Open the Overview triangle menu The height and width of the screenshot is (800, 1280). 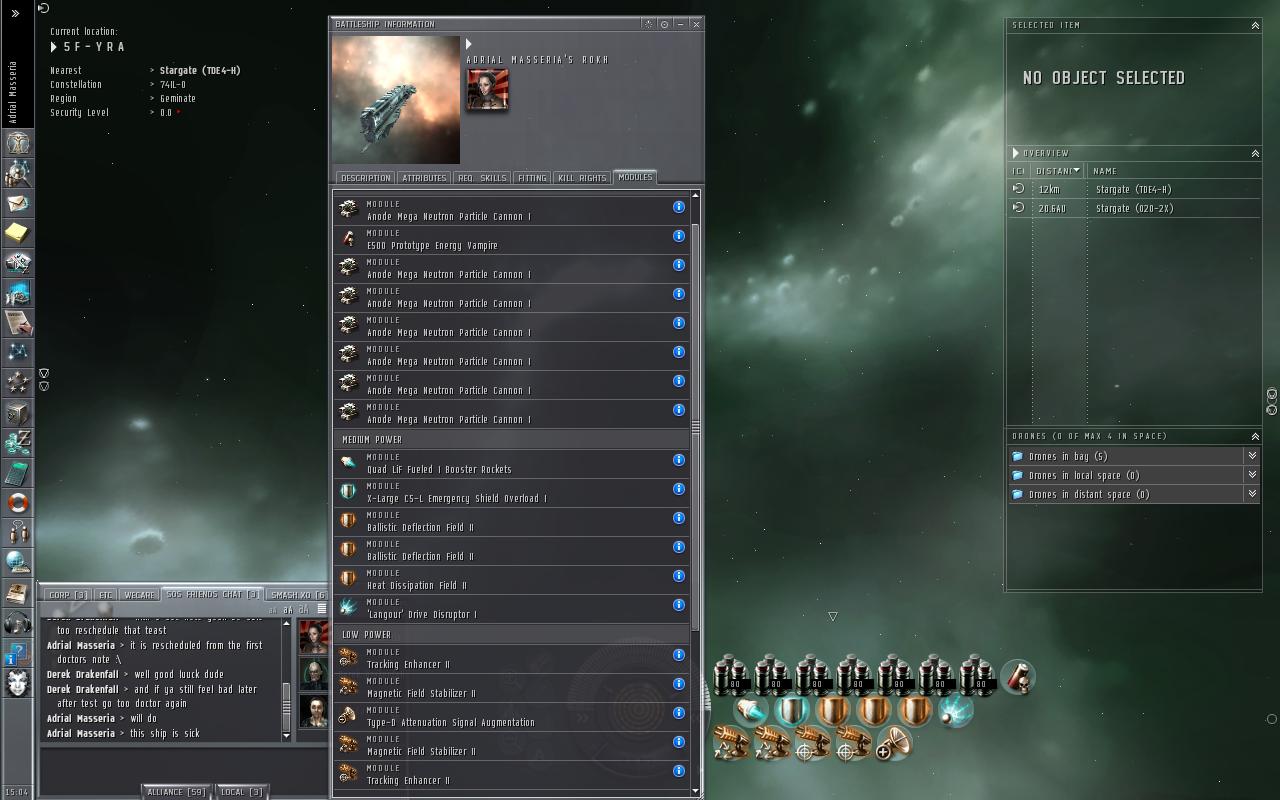point(1016,153)
